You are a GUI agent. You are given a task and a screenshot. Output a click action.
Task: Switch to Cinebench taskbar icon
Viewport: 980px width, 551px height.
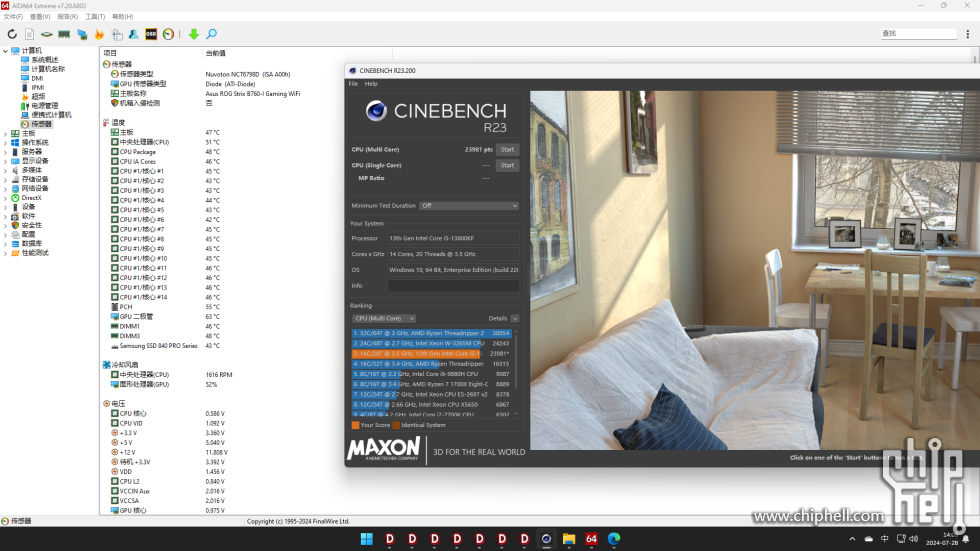pyautogui.click(x=546, y=539)
